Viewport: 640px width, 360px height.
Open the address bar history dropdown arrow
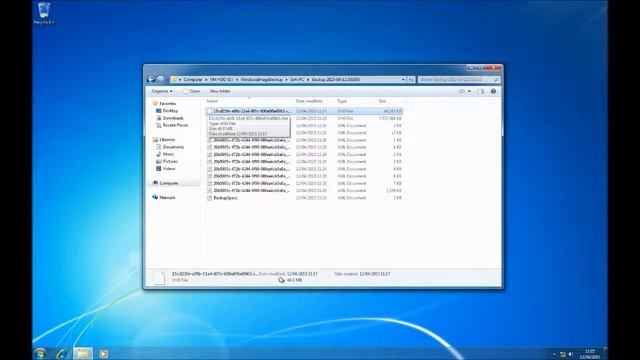coord(403,80)
